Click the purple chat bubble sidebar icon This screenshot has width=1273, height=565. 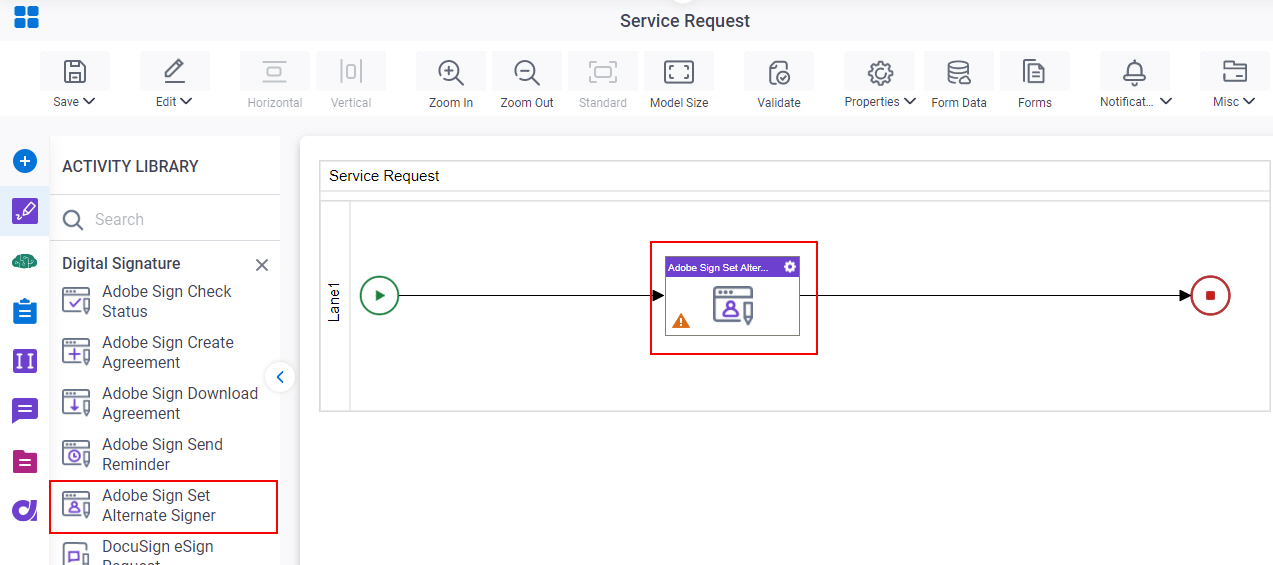coord(25,411)
